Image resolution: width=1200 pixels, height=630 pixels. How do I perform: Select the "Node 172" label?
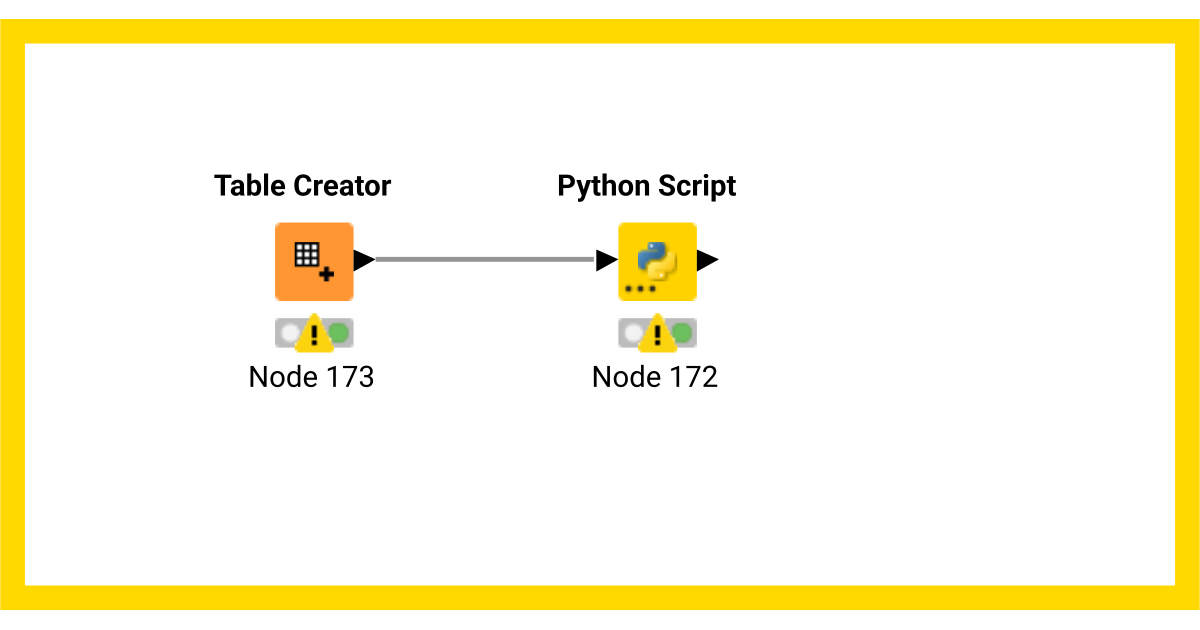655,377
